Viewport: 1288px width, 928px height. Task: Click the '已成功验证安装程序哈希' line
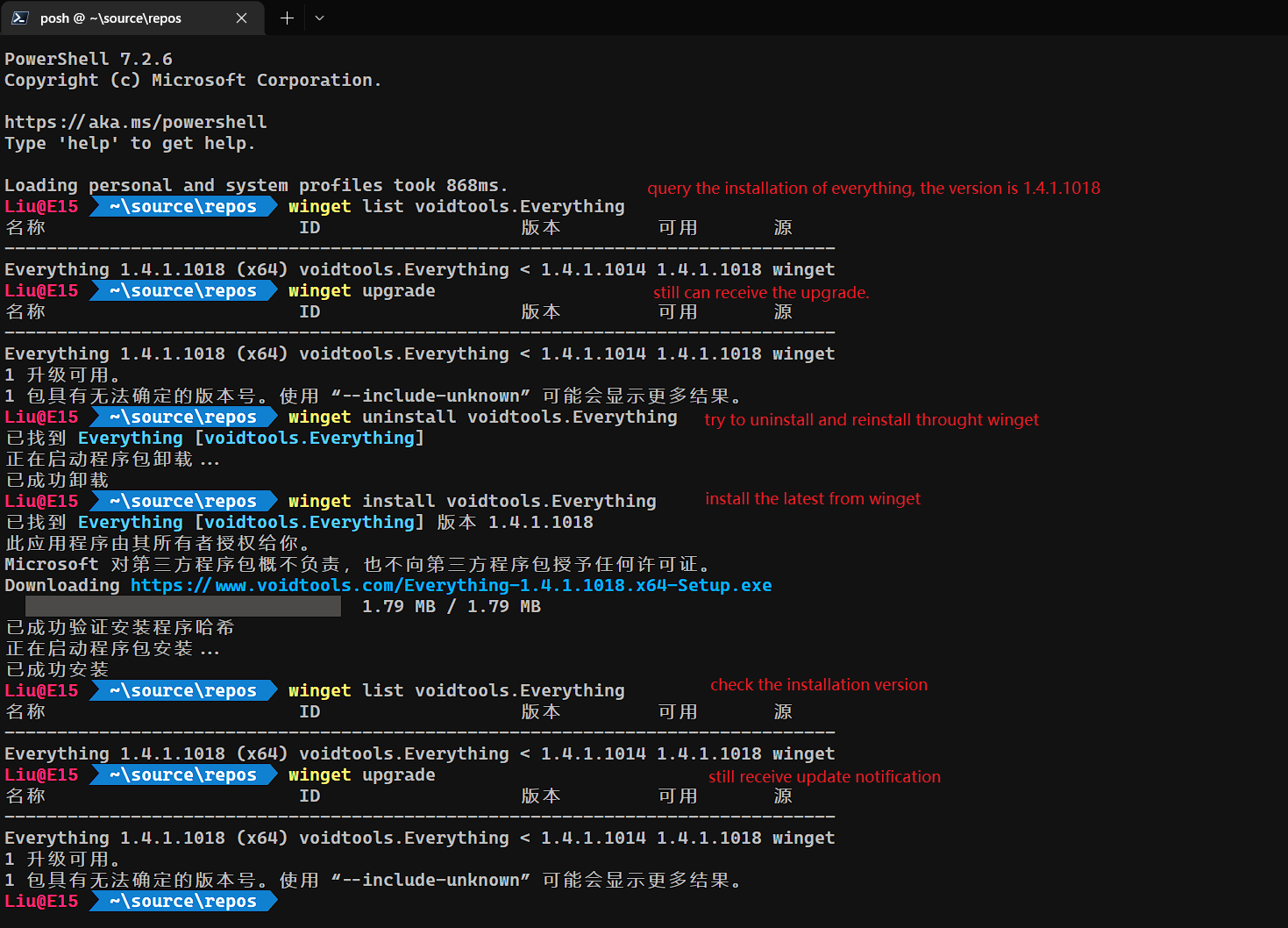(x=120, y=627)
